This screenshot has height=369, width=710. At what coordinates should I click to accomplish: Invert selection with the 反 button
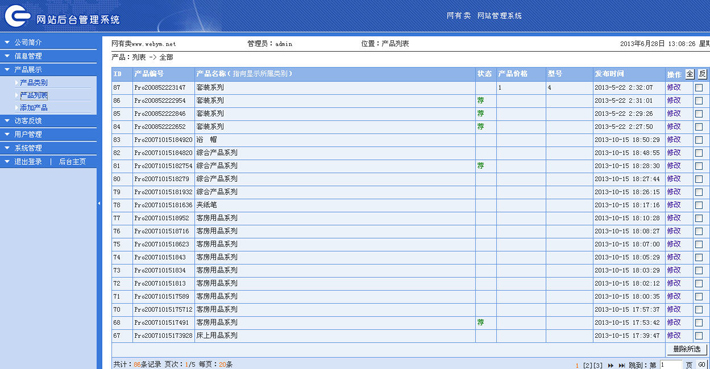702,74
